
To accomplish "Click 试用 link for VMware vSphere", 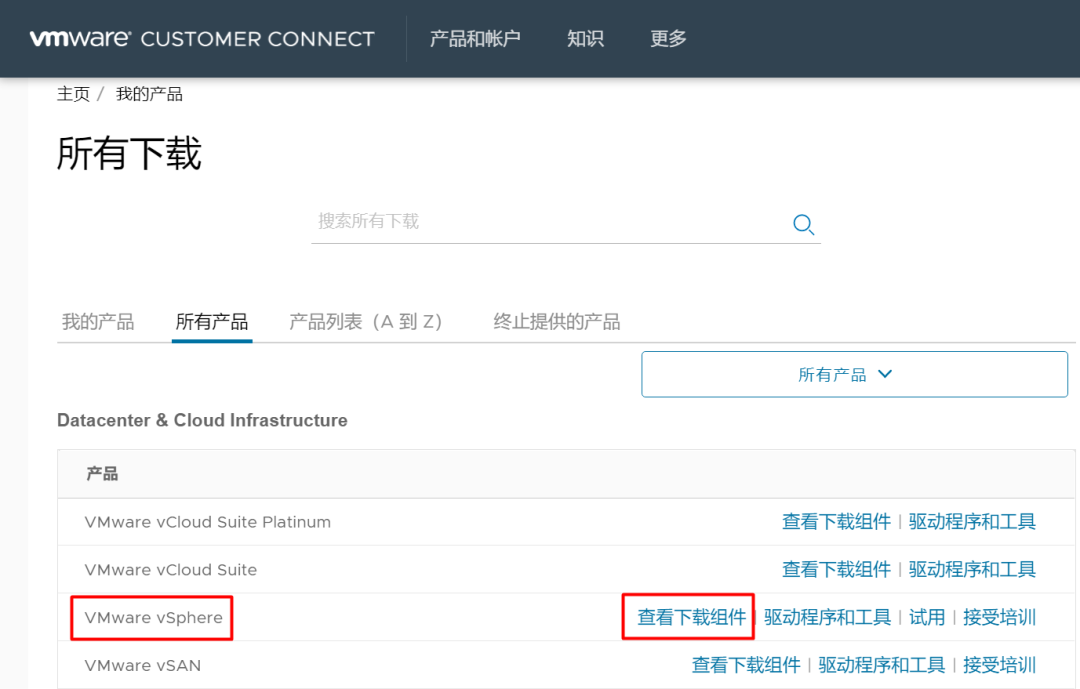I will pos(927,617).
